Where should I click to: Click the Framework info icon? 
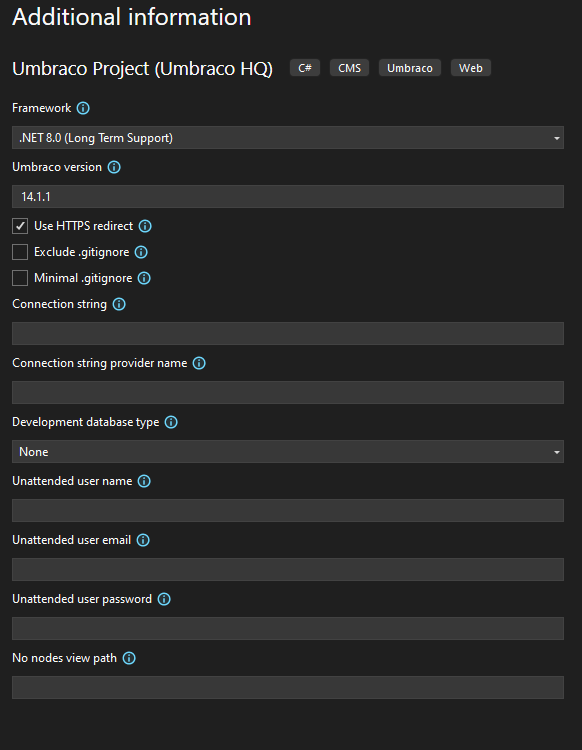pos(83,108)
